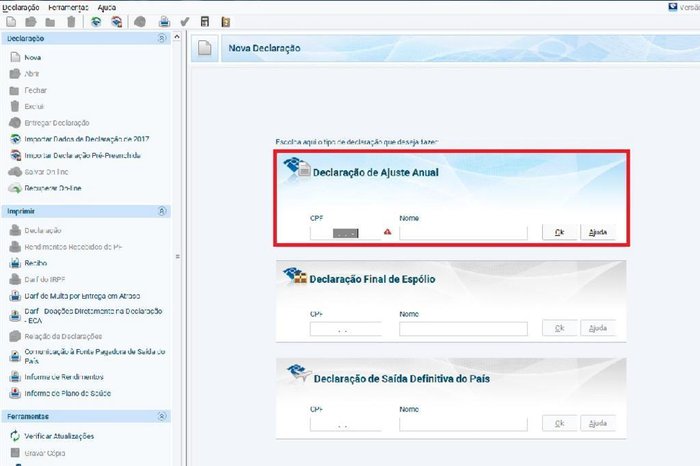The image size is (700, 466).
Task: Click the Nova Declaração page icon in header
Action: point(205,48)
